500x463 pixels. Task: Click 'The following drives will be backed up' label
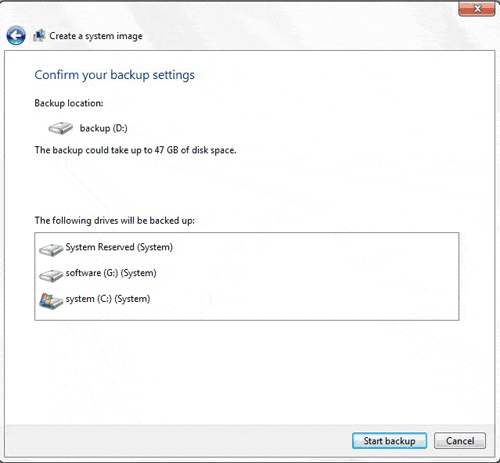click(x=114, y=221)
